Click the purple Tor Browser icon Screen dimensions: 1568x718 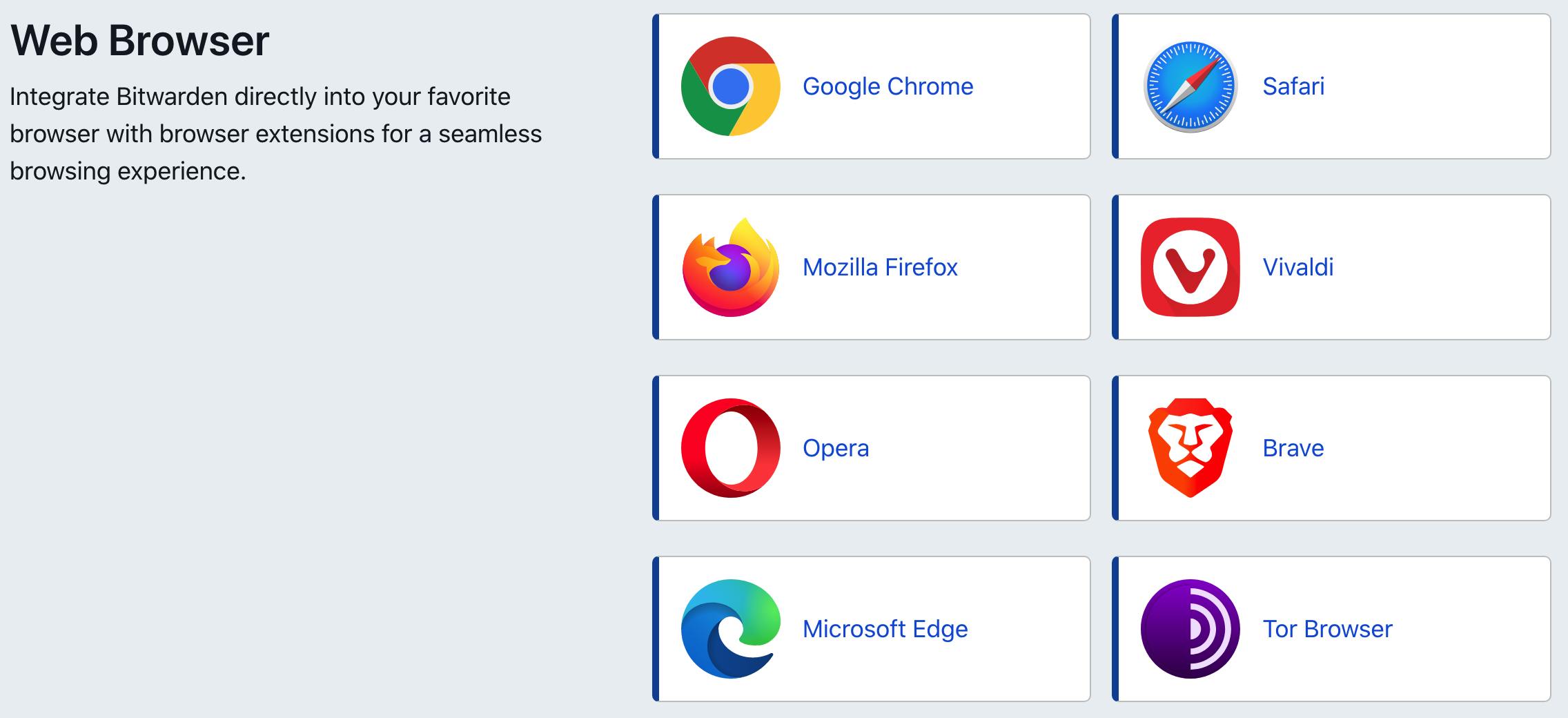tap(1190, 629)
